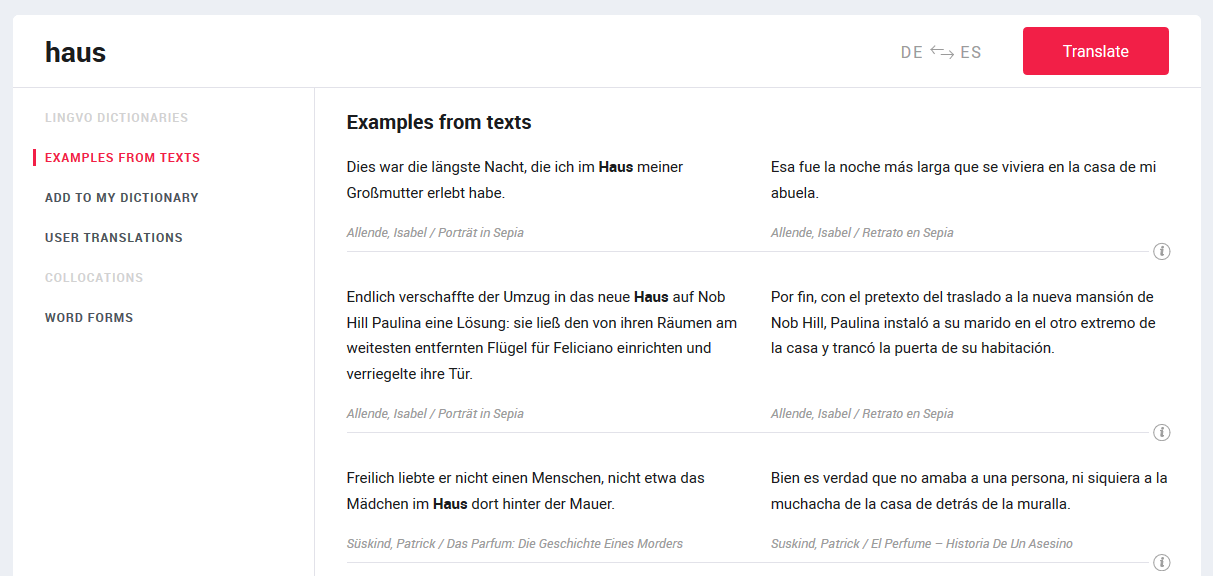
Task: Open User translations section
Action: [114, 238]
